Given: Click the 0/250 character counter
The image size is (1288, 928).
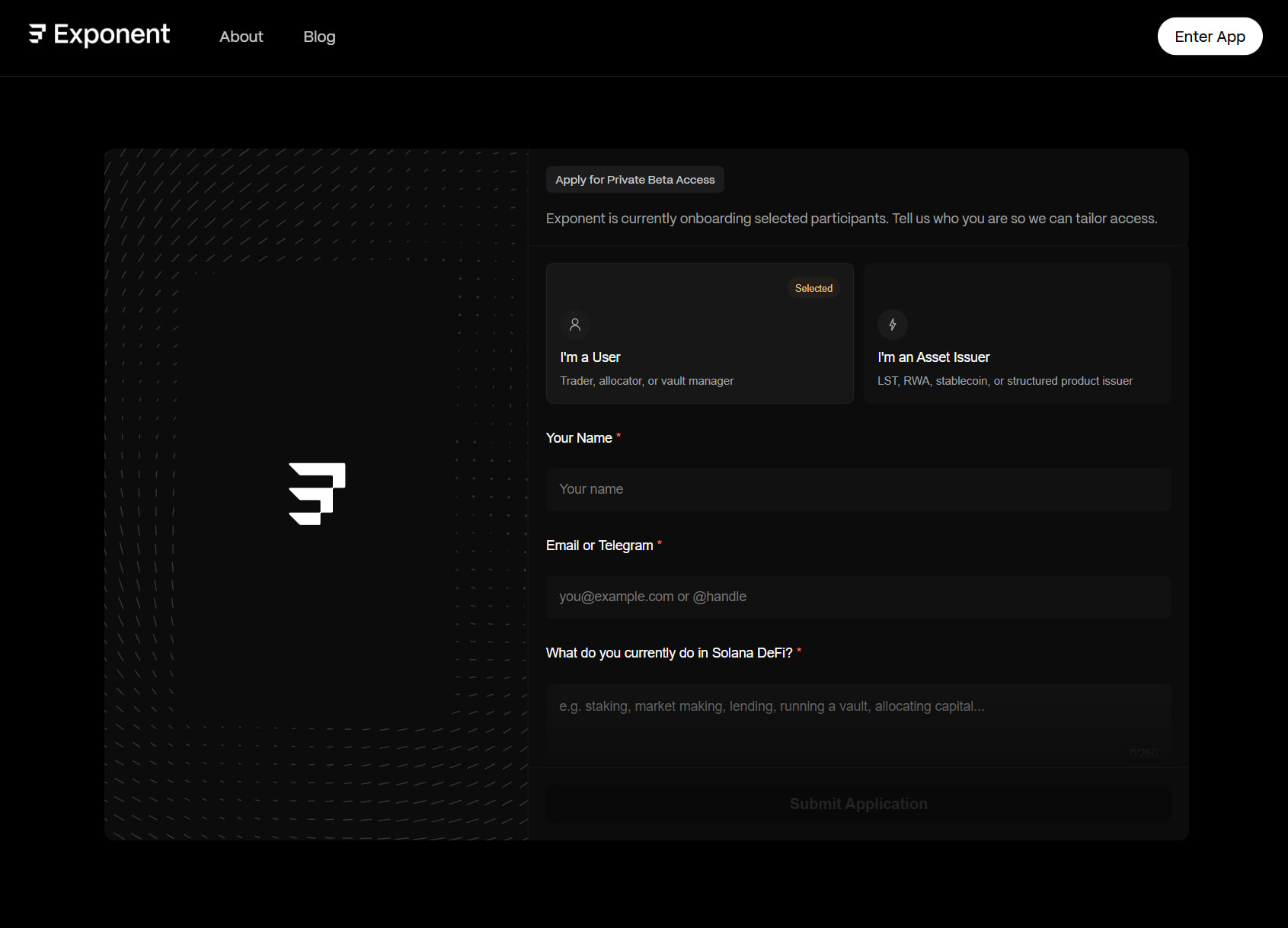Looking at the screenshot, I should (1143, 753).
